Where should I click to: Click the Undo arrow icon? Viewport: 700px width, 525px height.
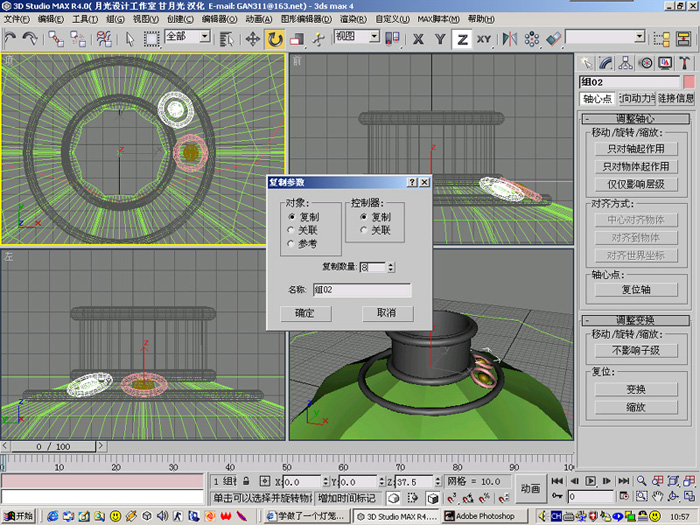pos(10,39)
